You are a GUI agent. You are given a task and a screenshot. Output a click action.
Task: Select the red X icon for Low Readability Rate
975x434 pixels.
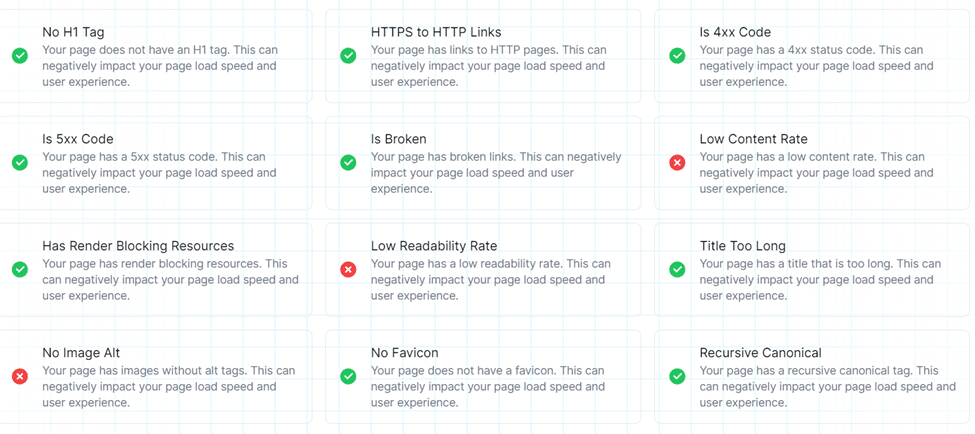point(348,270)
